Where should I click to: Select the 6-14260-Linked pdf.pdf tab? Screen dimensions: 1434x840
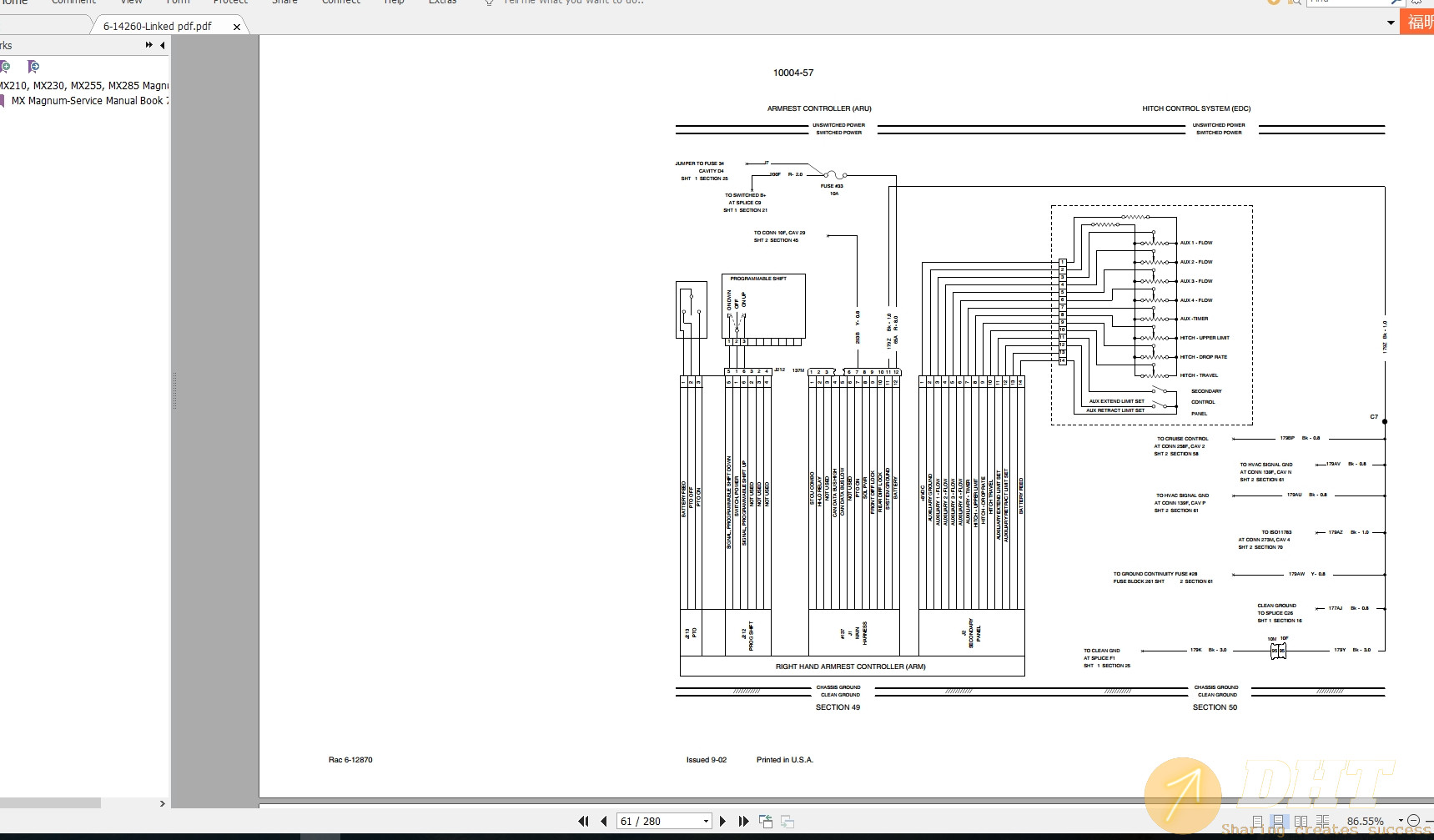coord(157,26)
